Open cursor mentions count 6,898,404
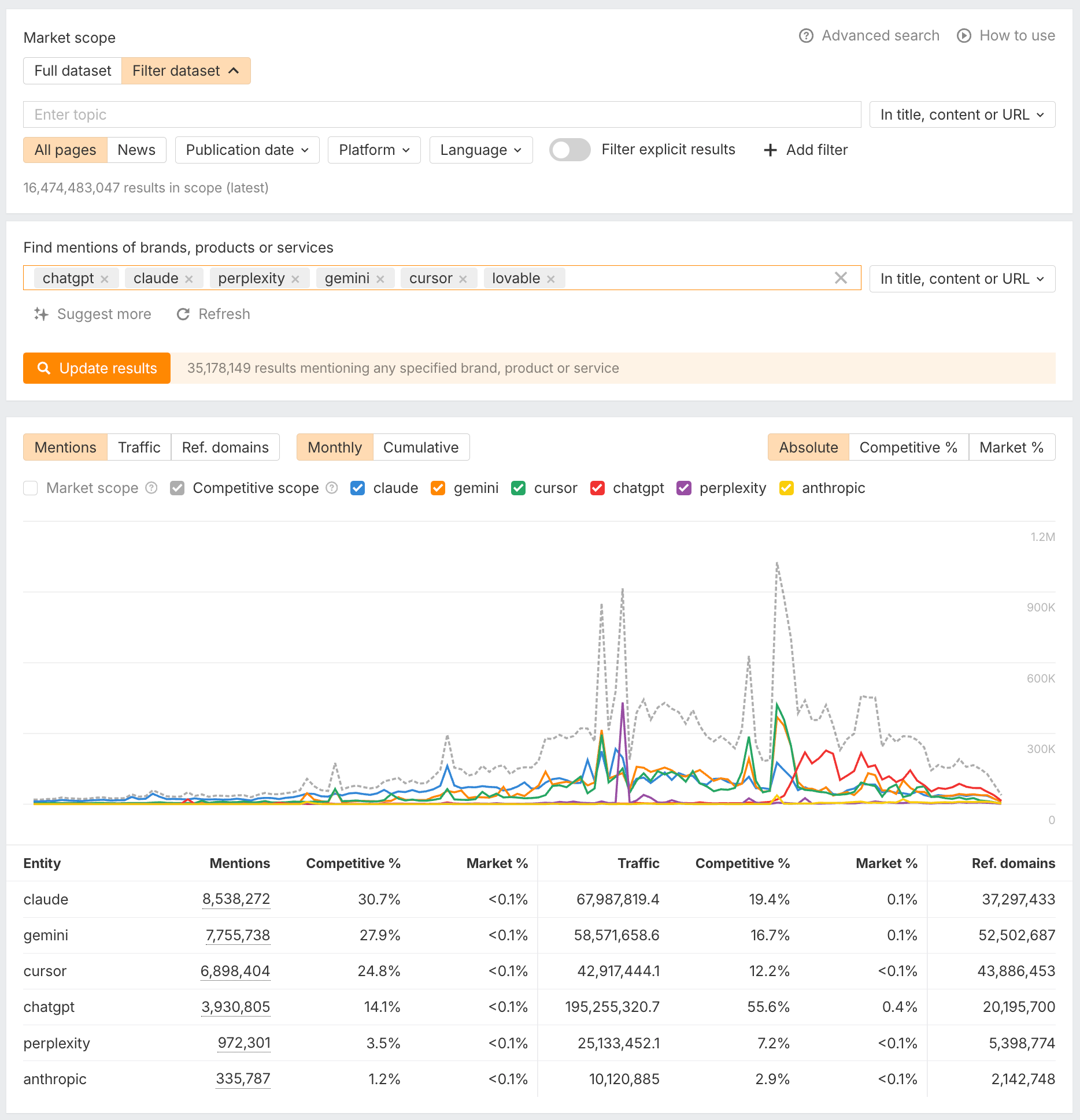This screenshot has width=1080, height=1120. (x=235, y=971)
